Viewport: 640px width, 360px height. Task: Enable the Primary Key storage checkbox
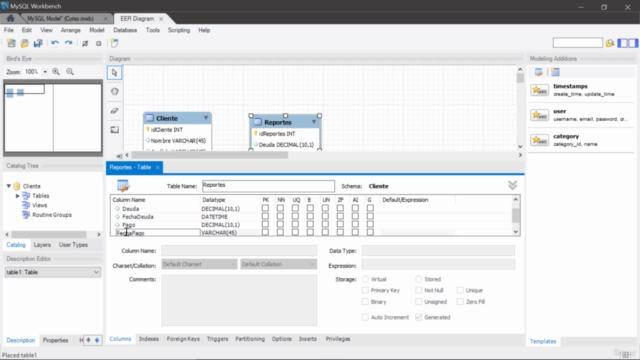pyautogui.click(x=365, y=290)
